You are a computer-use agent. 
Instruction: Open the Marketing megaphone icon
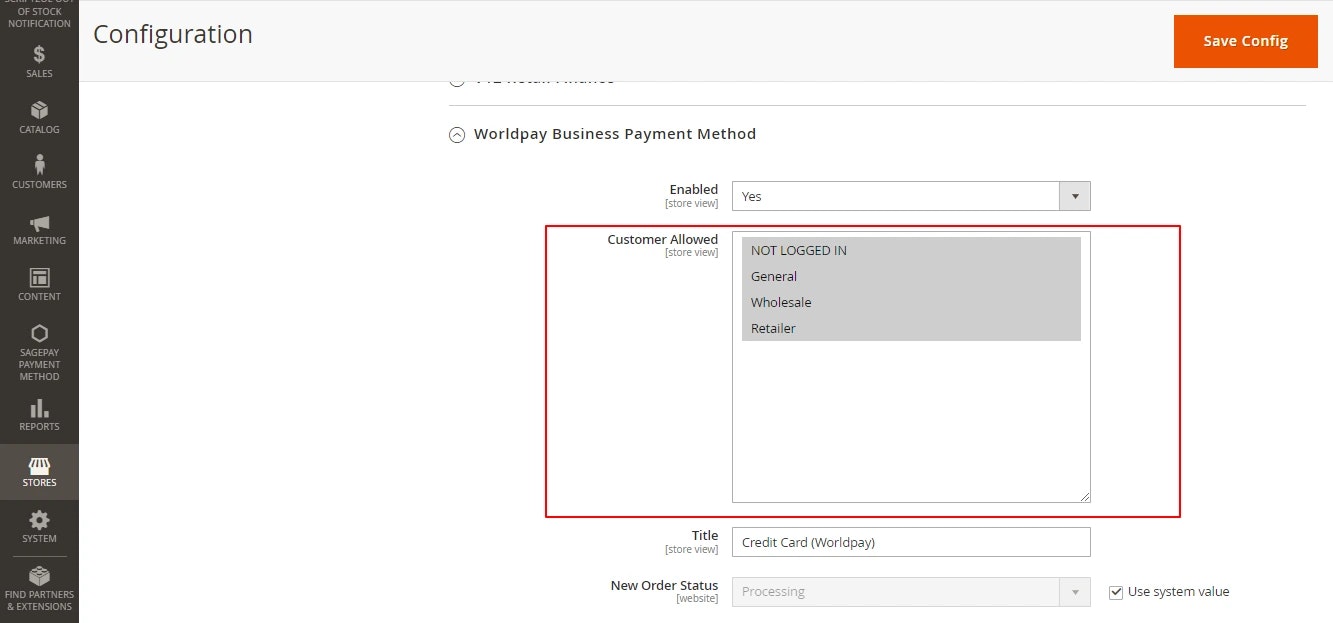(x=39, y=222)
